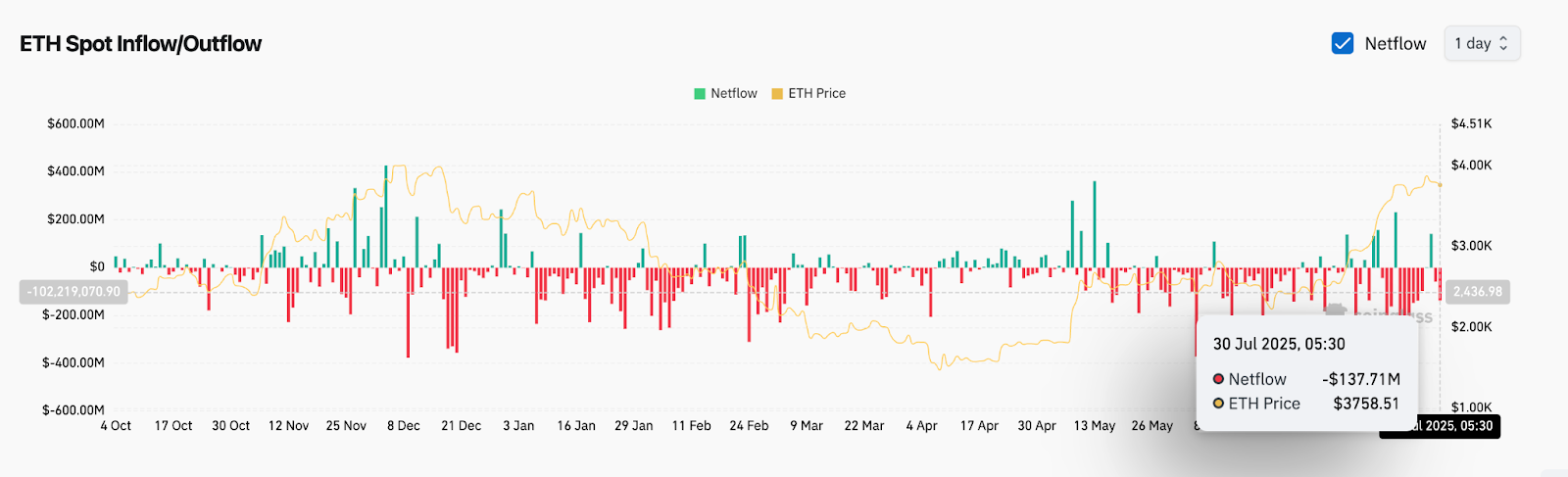
Task: Uncheck the Netflow checkbox
Action: click(1343, 43)
